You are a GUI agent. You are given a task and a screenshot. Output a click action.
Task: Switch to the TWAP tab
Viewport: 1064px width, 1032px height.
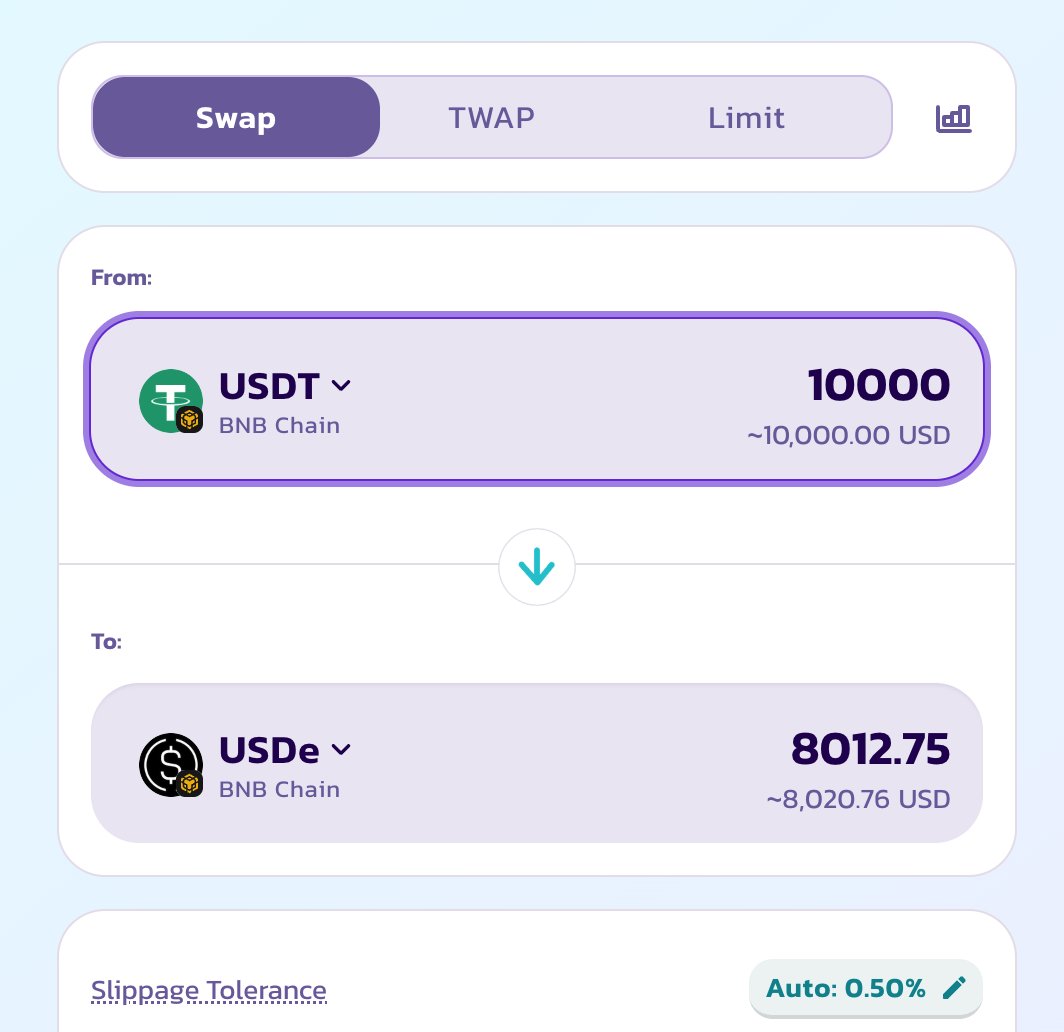[491, 117]
